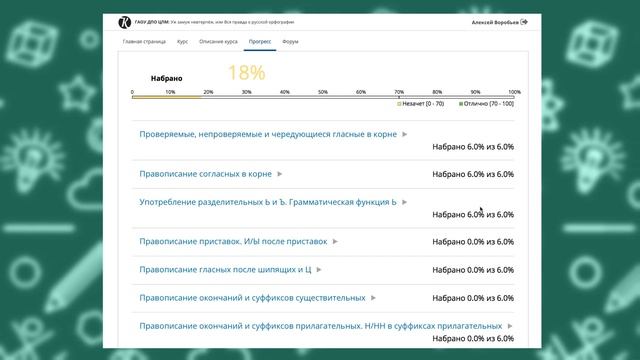The width and height of the screenshot is (640, 360).
Task: Click the 70% mark on progress scale
Action: point(399,92)
